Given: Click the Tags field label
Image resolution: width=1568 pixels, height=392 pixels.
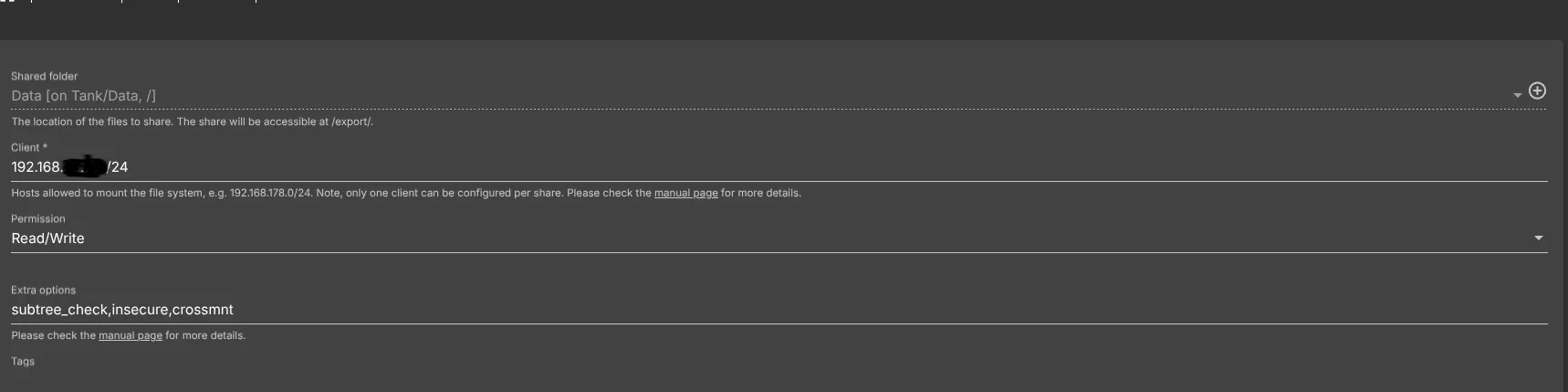Looking at the screenshot, I should point(23,362).
